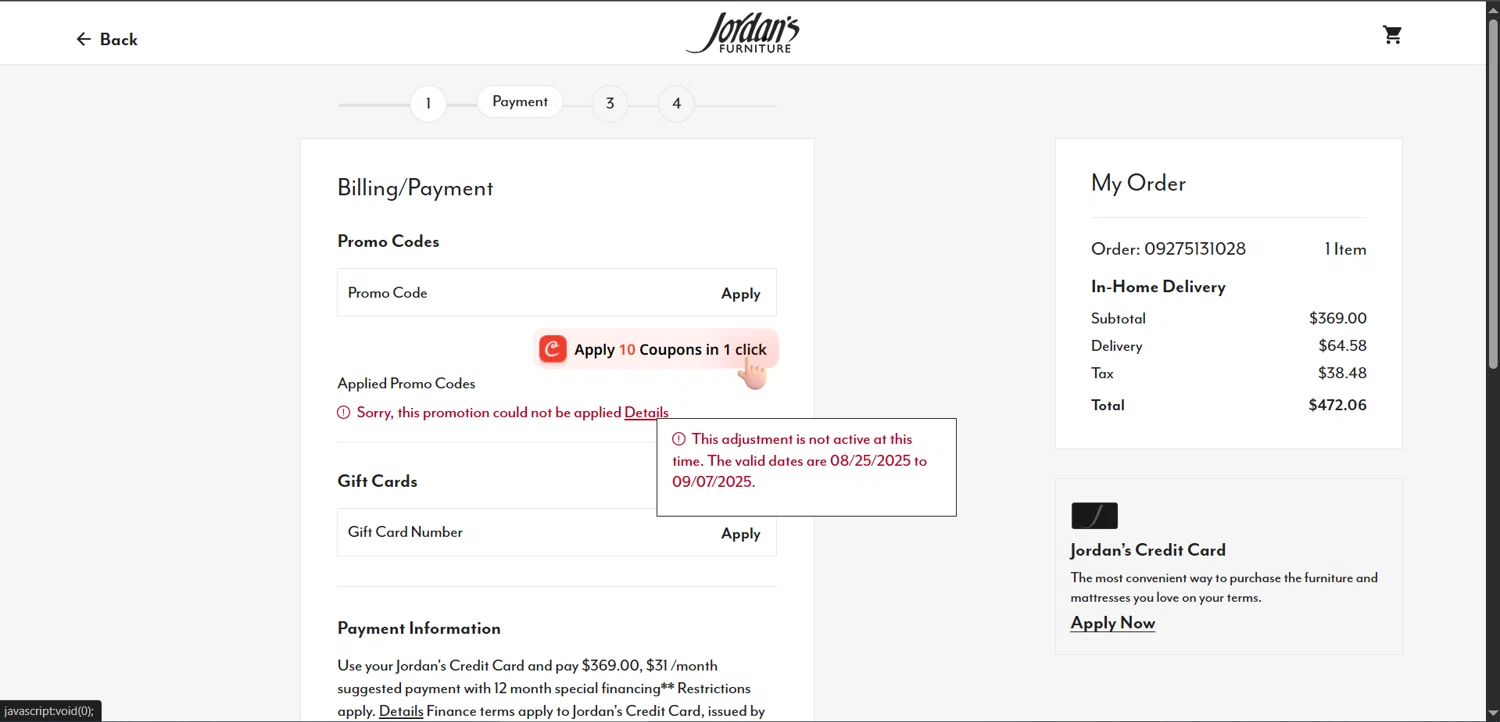Click the Delivery $64.58 value

pyautogui.click(x=1342, y=345)
